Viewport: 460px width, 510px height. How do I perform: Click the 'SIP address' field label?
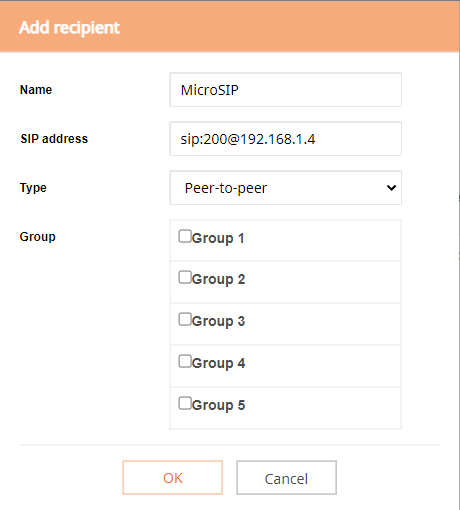pos(54,139)
